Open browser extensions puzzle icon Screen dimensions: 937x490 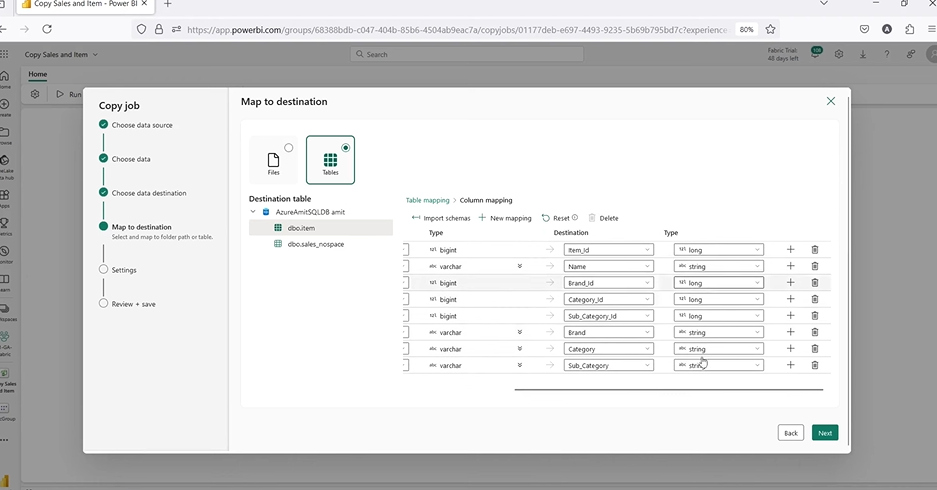910,29
